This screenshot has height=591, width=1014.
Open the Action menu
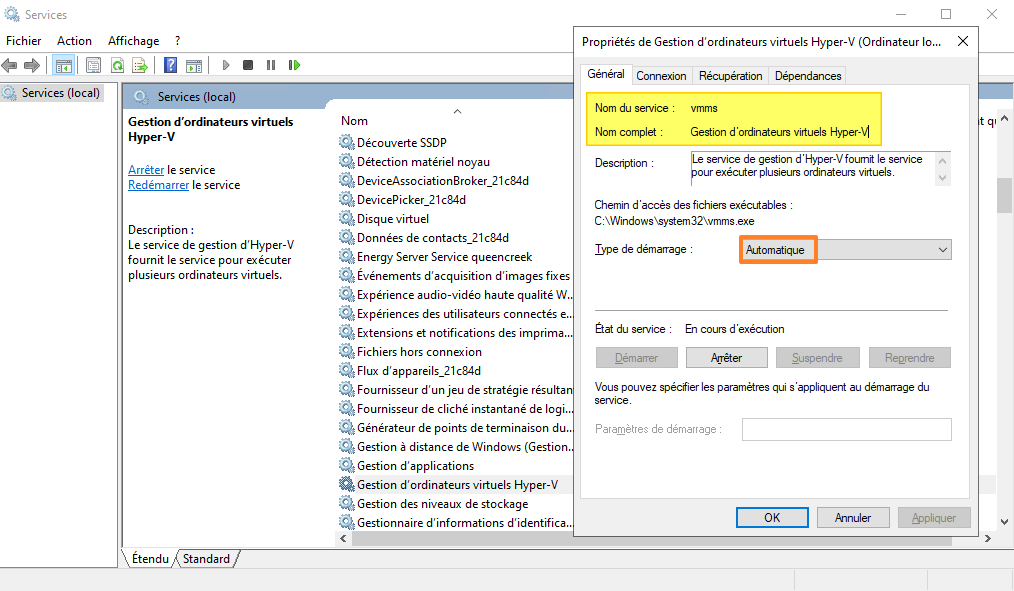click(74, 41)
